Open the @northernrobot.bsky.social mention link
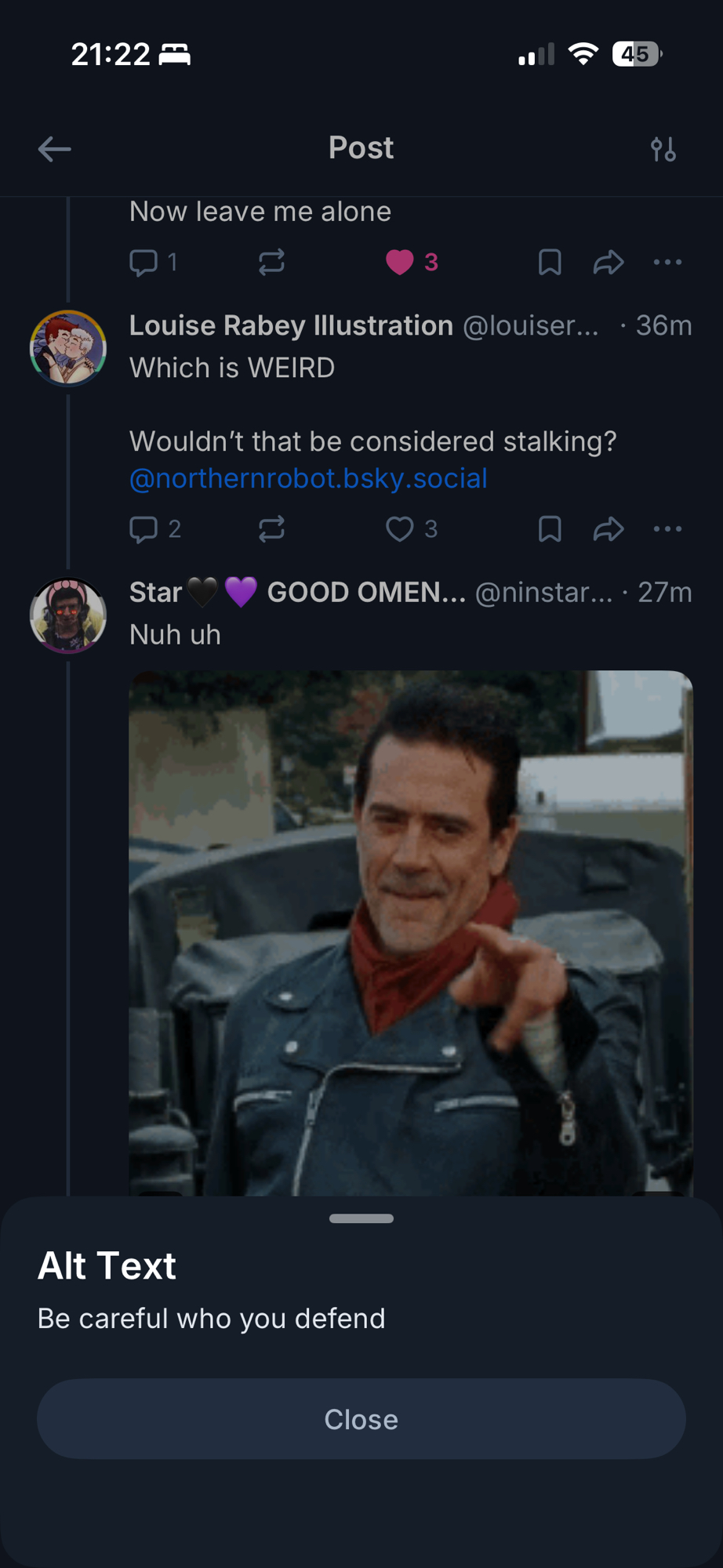This screenshot has width=723, height=1568. (308, 478)
